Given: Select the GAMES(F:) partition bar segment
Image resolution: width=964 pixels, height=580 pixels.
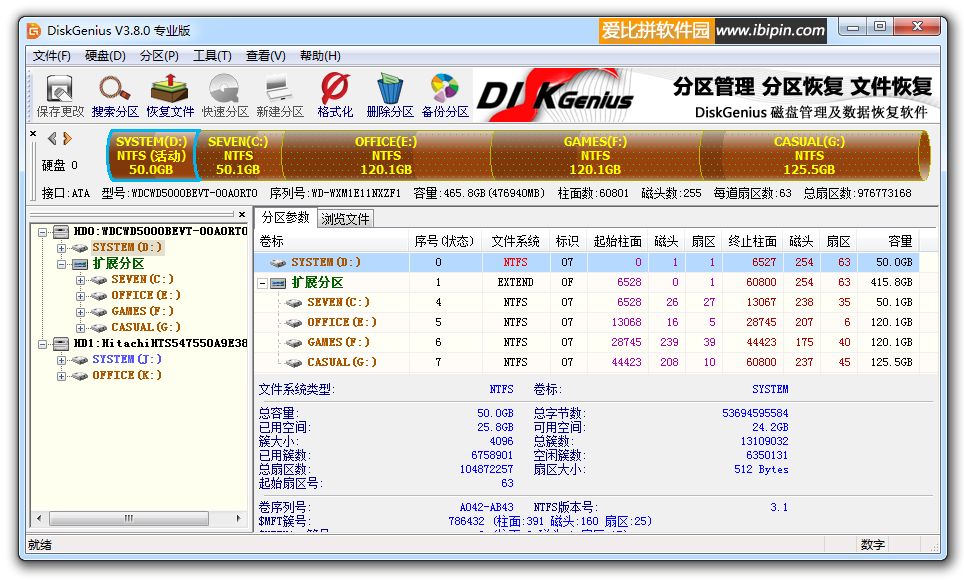Looking at the screenshot, I should [595, 155].
